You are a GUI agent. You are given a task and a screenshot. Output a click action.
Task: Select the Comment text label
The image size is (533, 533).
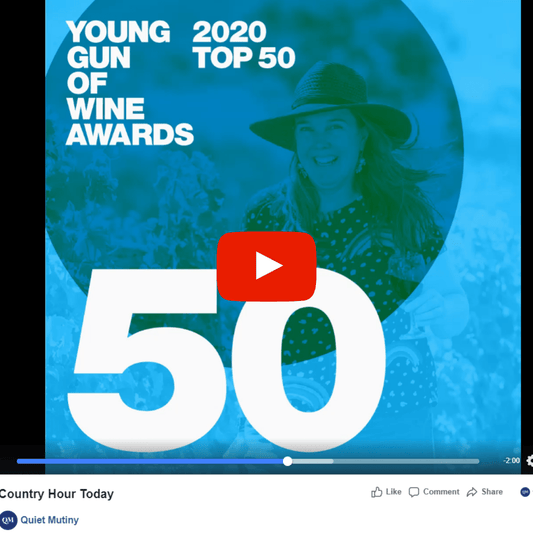coord(441,492)
